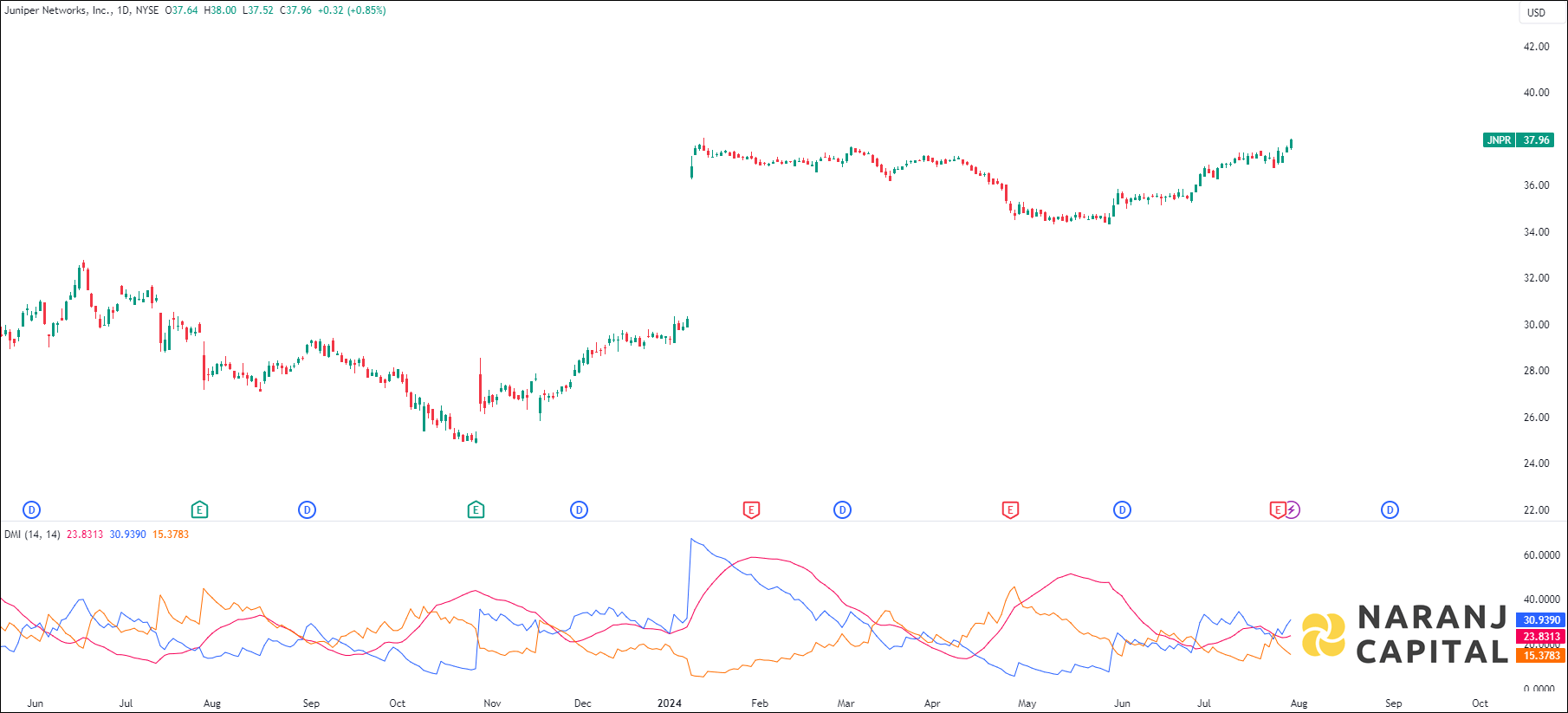The width and height of the screenshot is (1568, 713).
Task: Click the Mar label on time axis
Action: coord(846,703)
